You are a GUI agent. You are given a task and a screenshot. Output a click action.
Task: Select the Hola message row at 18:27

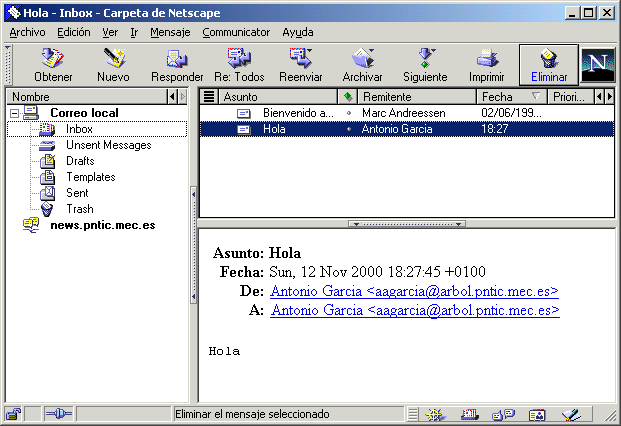click(x=407, y=129)
